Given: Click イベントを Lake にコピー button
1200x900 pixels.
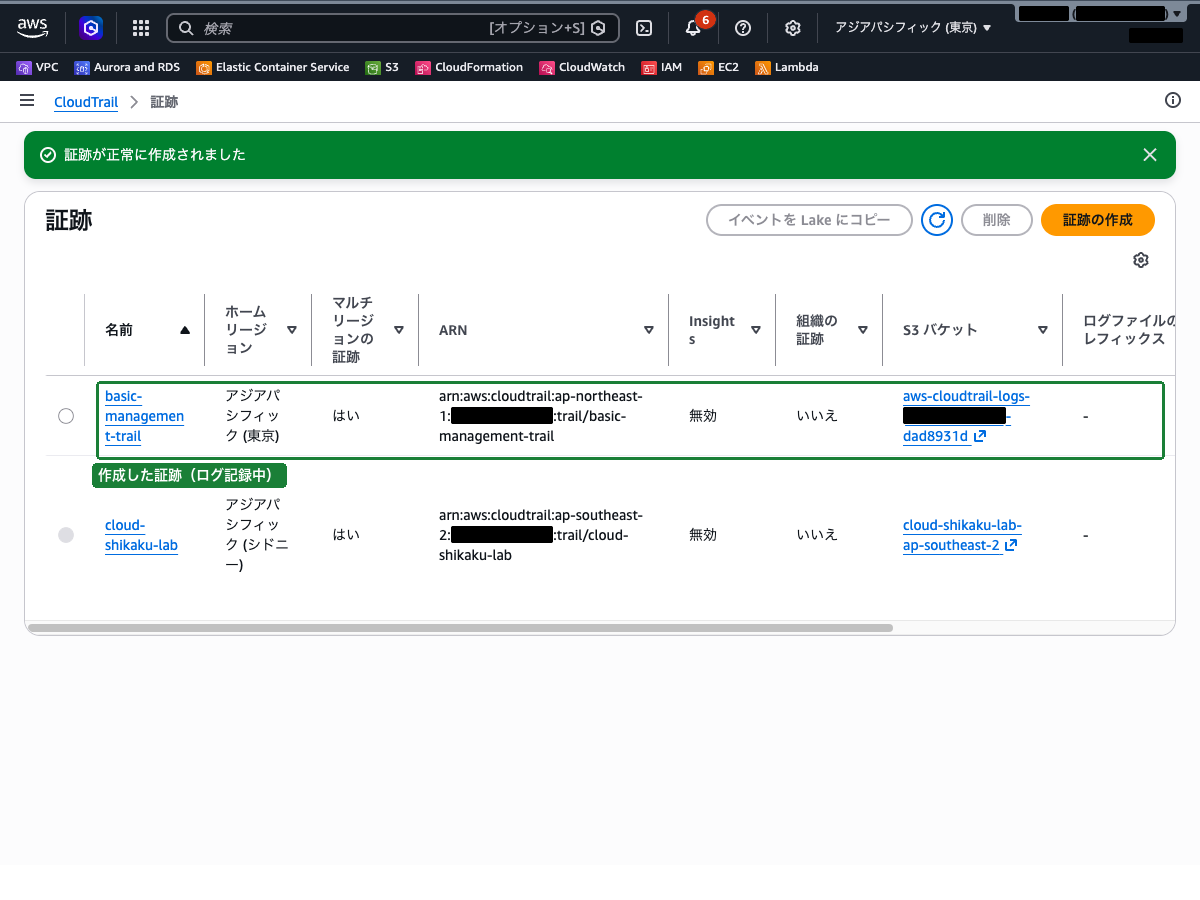Looking at the screenshot, I should click(x=809, y=220).
